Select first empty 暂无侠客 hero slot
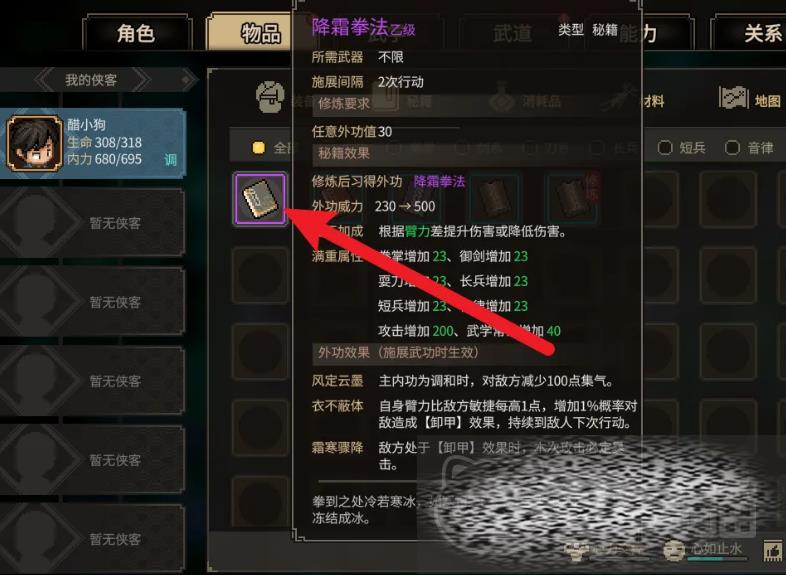This screenshot has height=575, width=786. [92, 223]
